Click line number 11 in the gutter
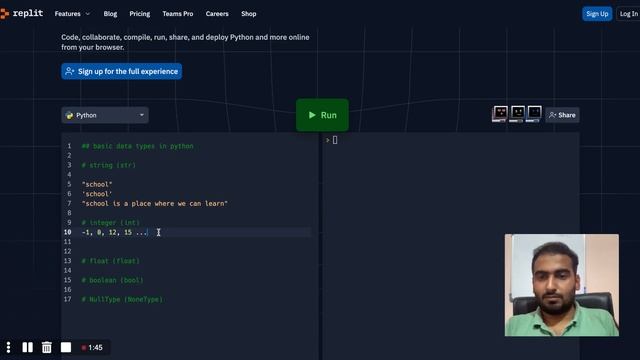The width and height of the screenshot is (640, 360). (x=67, y=242)
